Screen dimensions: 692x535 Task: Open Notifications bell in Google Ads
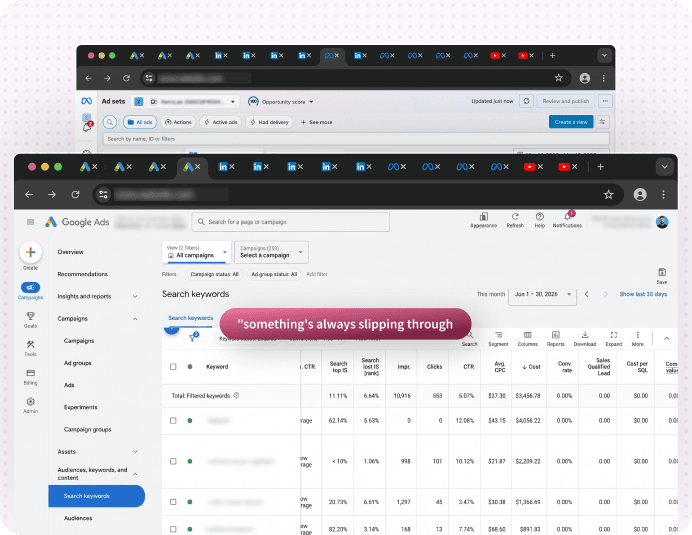(x=568, y=216)
